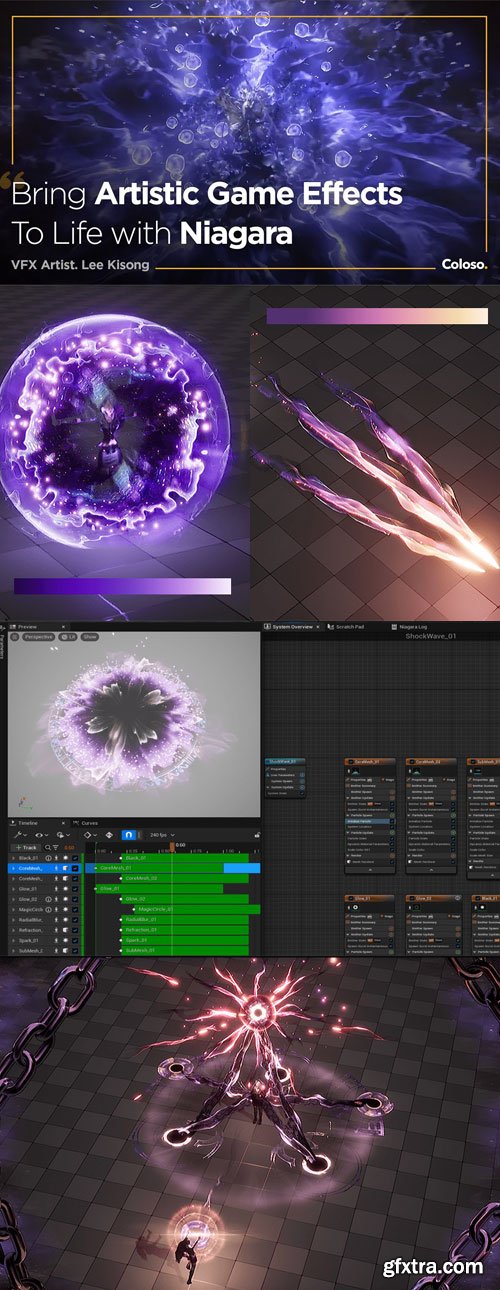Image resolution: width=500 pixels, height=1290 pixels.
Task: Select the System Overview tab
Action: point(291,627)
